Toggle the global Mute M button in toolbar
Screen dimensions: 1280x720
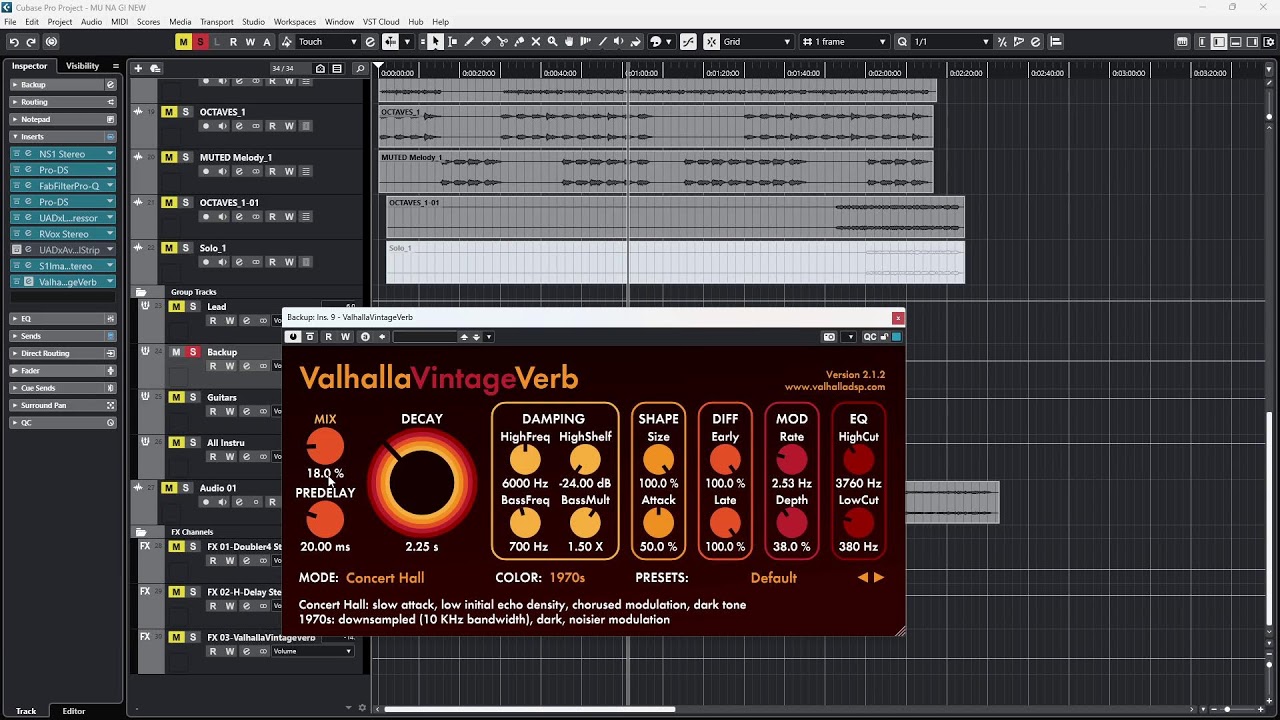(x=183, y=42)
